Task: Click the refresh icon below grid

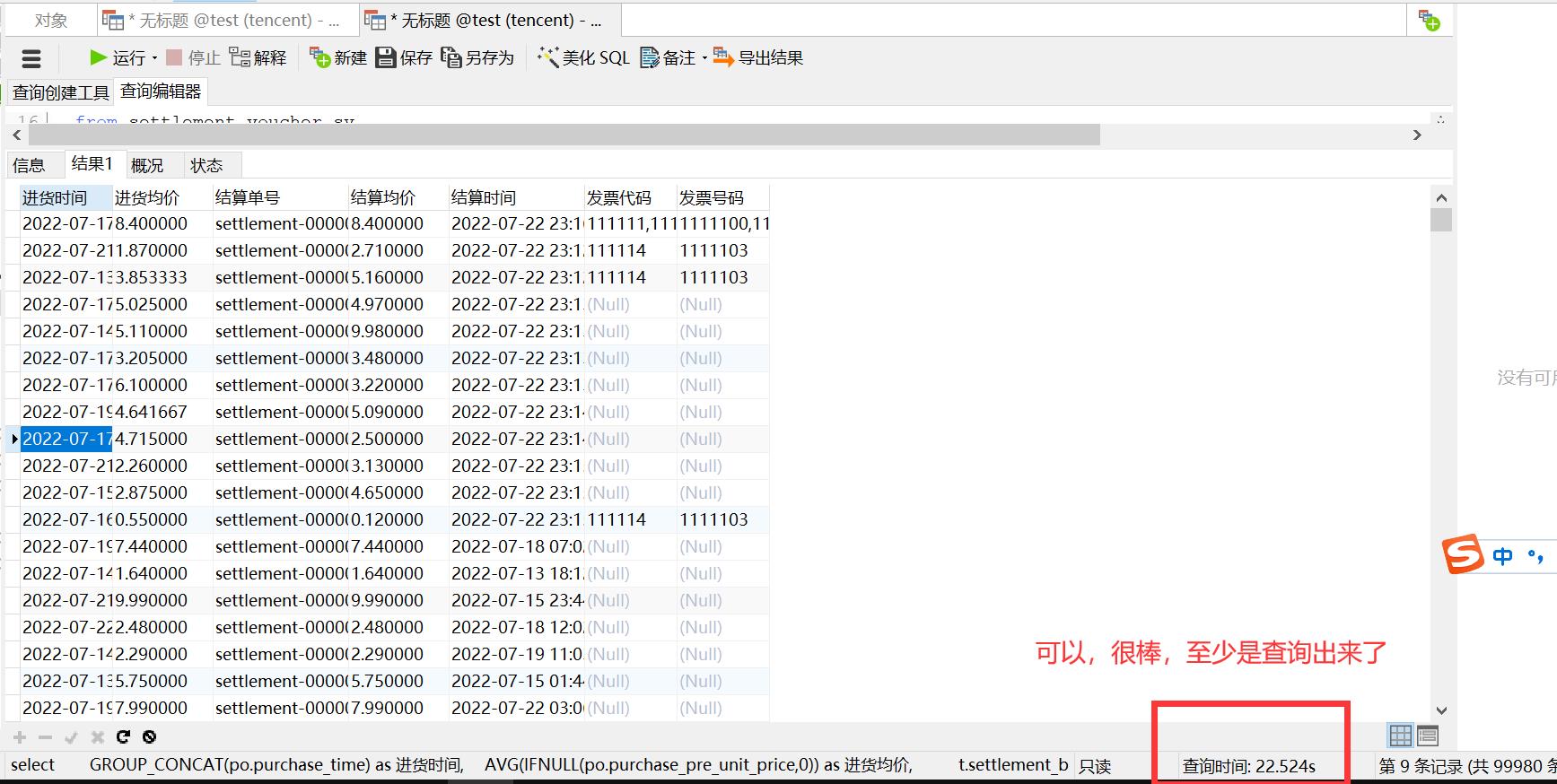Action: [x=123, y=737]
